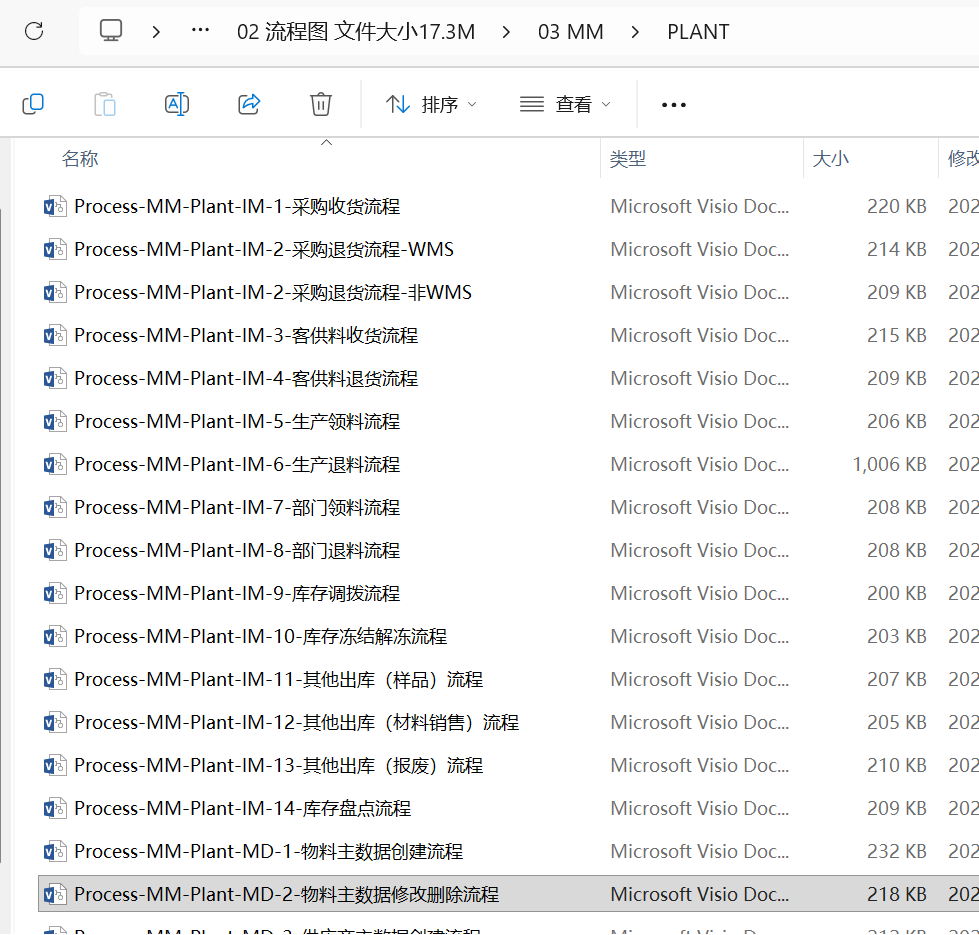Open the 查看 view dropdown

565,104
